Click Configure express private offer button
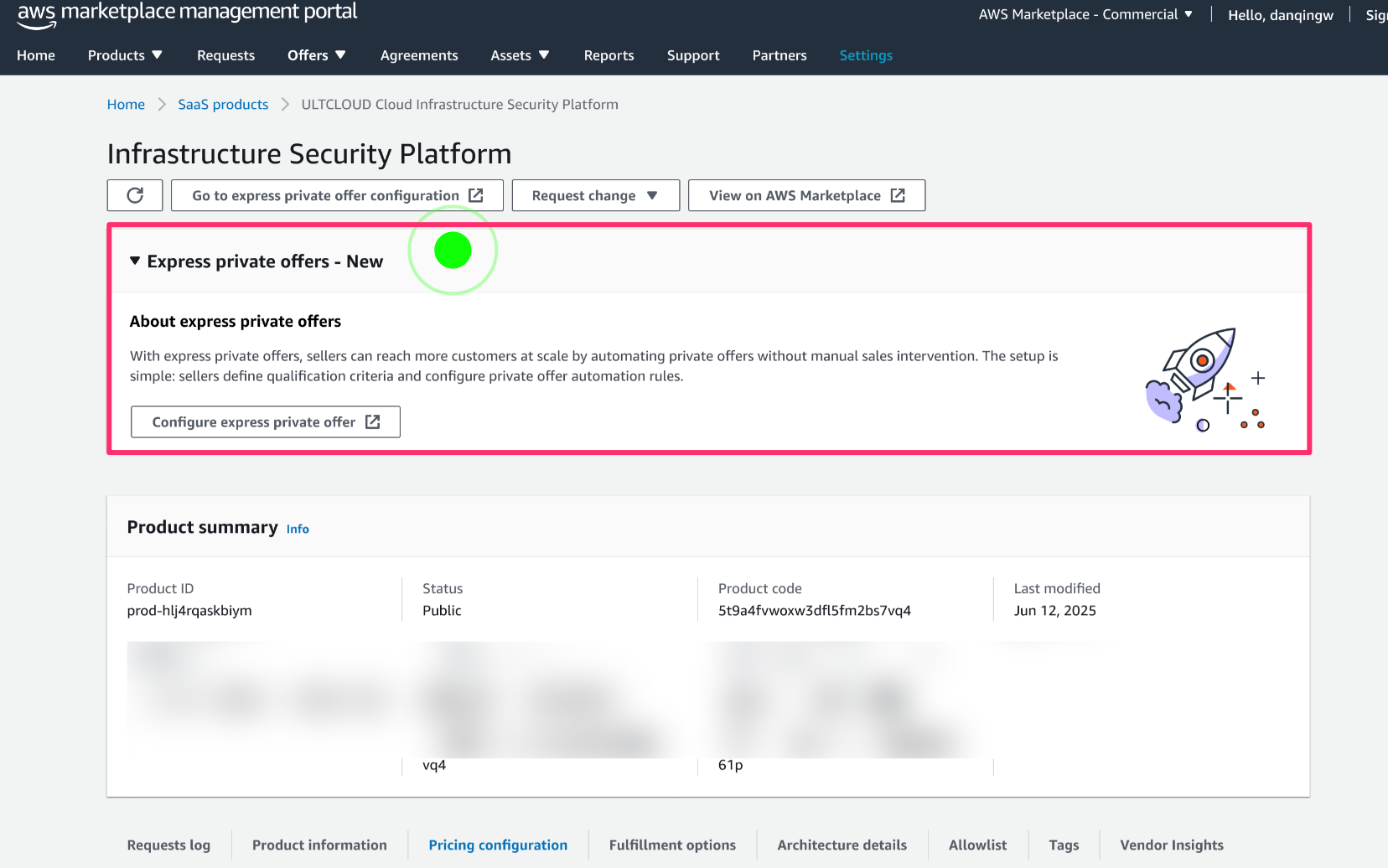 pos(266,422)
